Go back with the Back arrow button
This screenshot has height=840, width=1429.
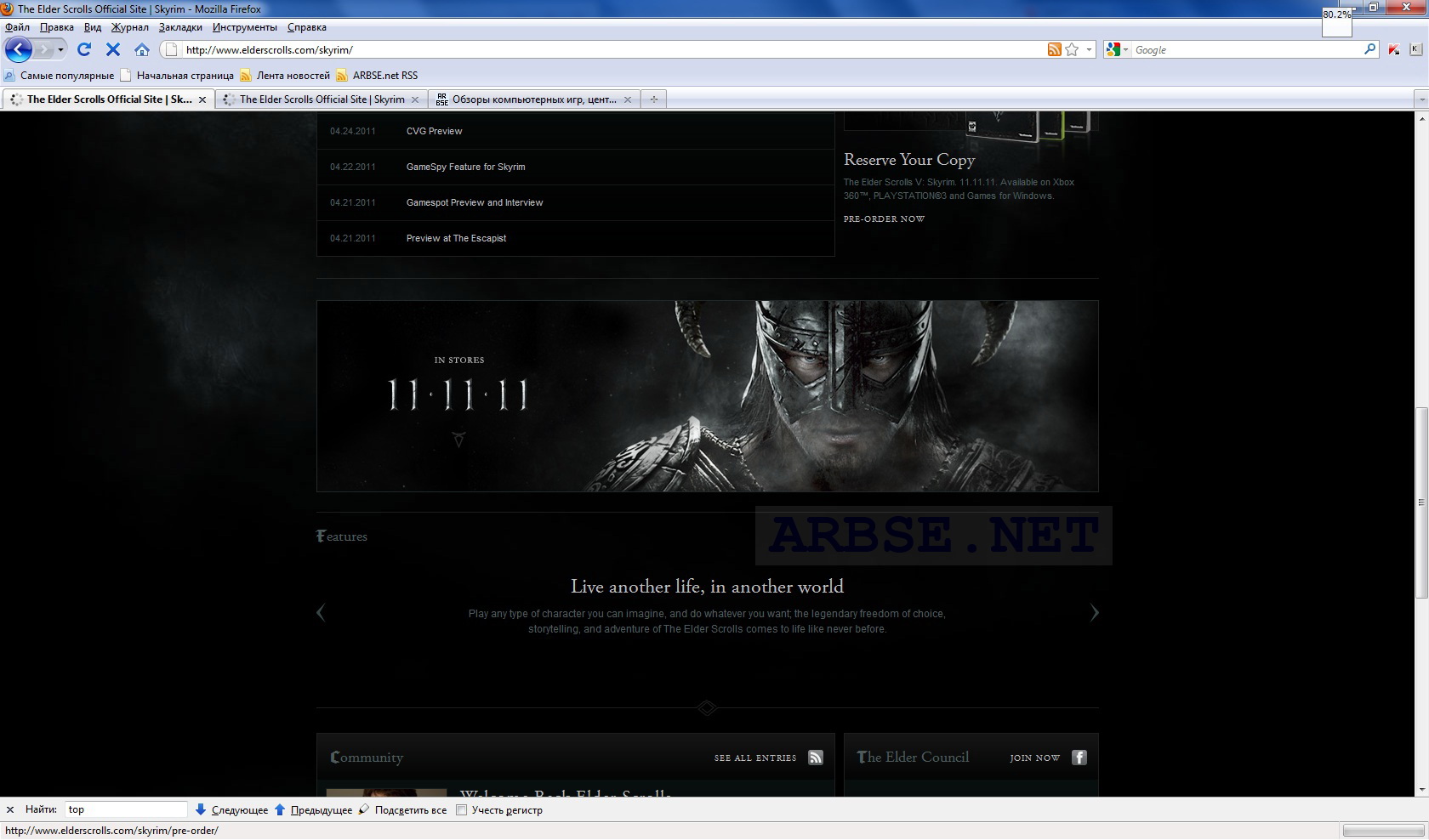coord(19,49)
